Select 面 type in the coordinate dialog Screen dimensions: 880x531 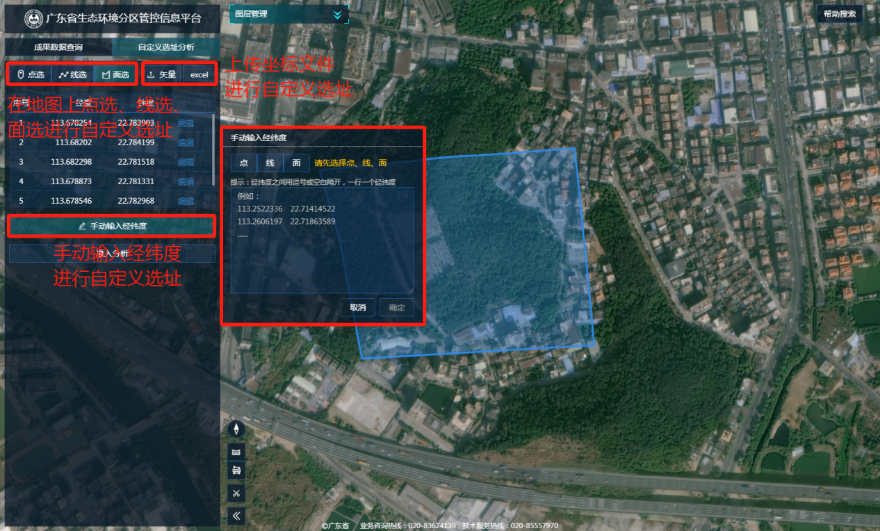296,163
